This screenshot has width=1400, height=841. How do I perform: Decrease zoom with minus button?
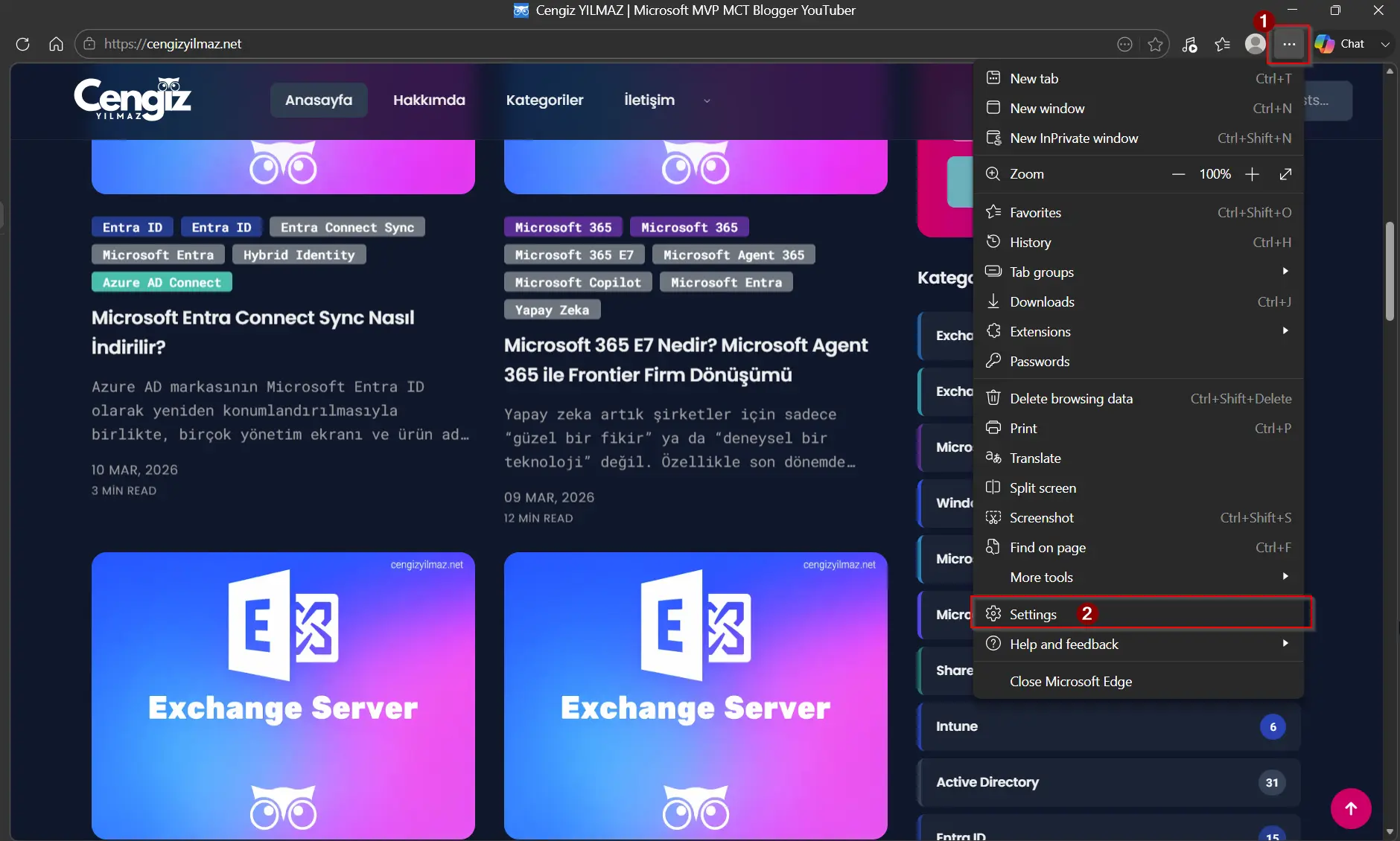pyautogui.click(x=1178, y=174)
